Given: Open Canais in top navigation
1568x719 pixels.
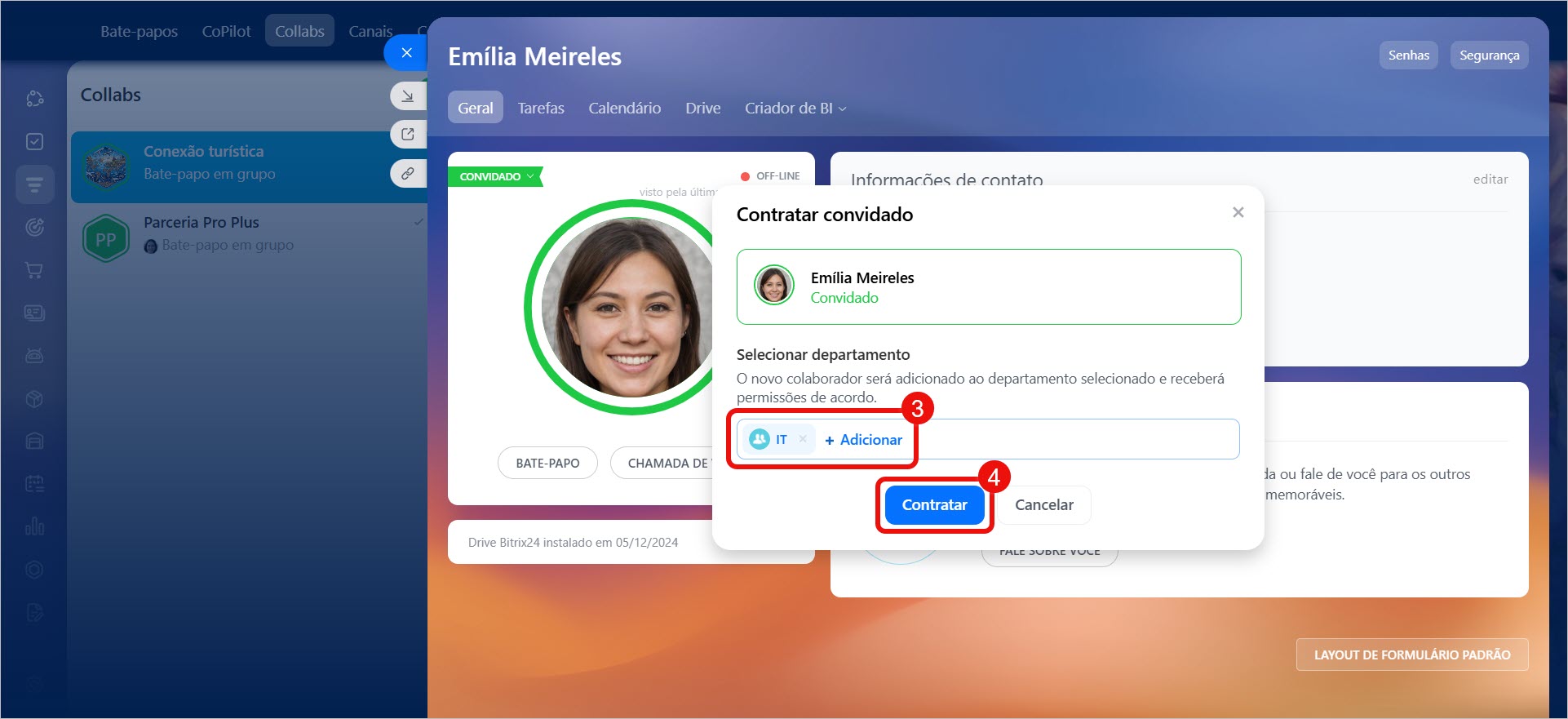Looking at the screenshot, I should 370,31.
